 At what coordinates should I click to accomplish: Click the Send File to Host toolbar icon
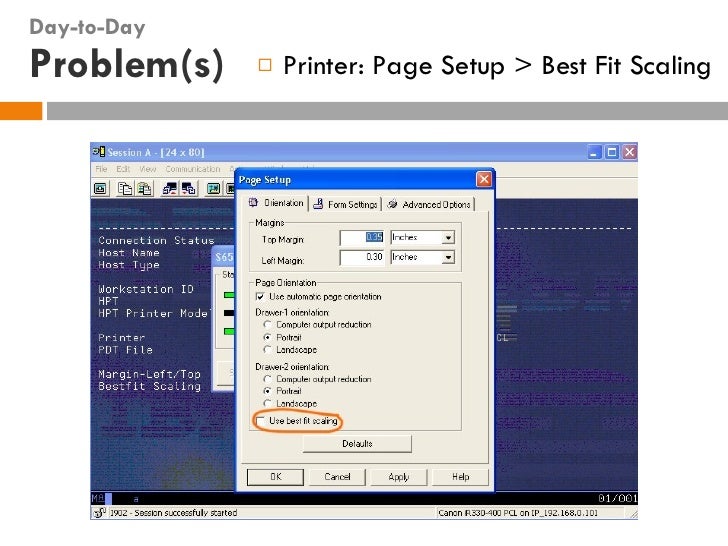169,188
